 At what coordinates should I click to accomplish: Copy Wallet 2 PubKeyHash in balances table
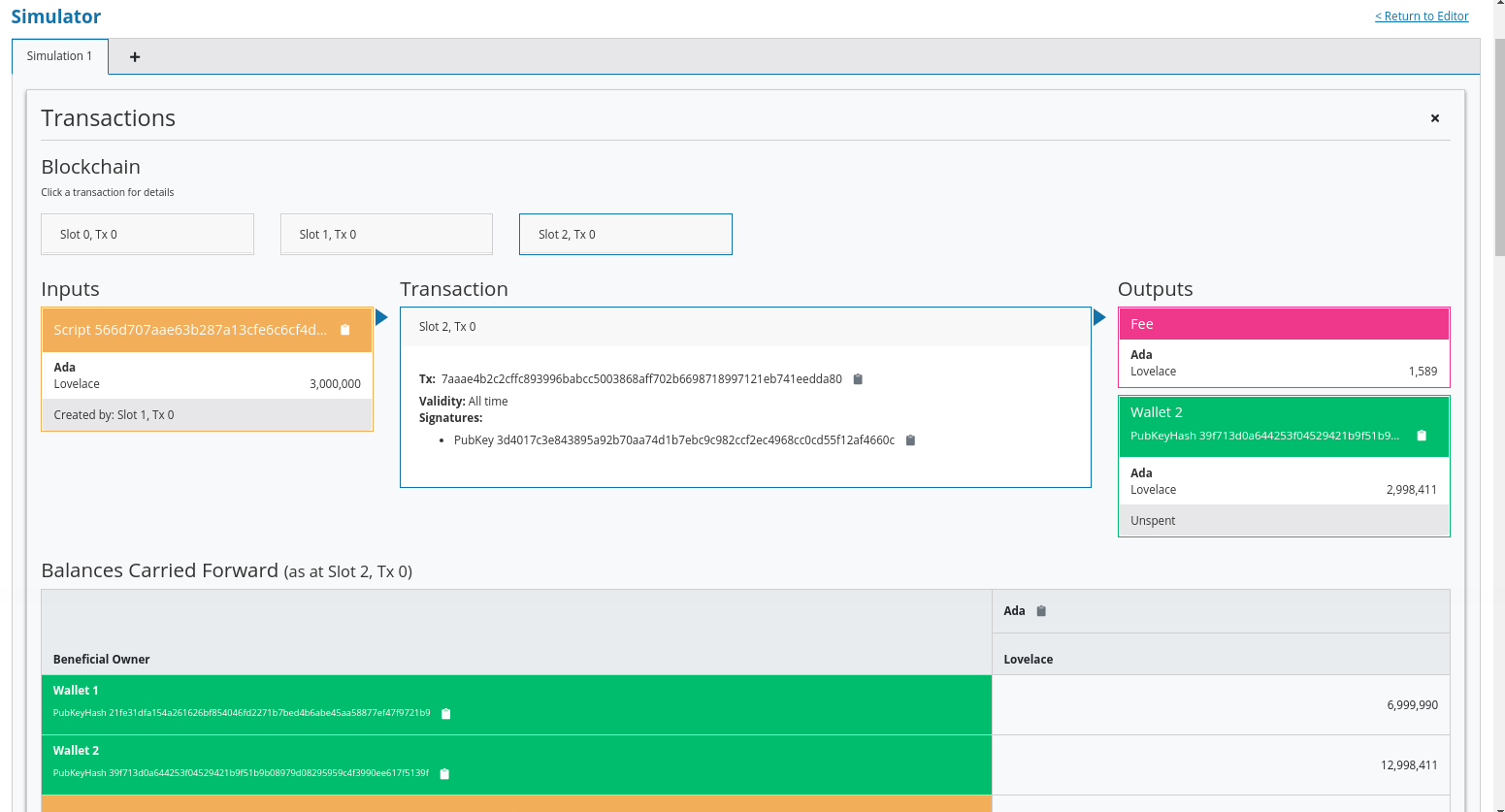[444, 774]
